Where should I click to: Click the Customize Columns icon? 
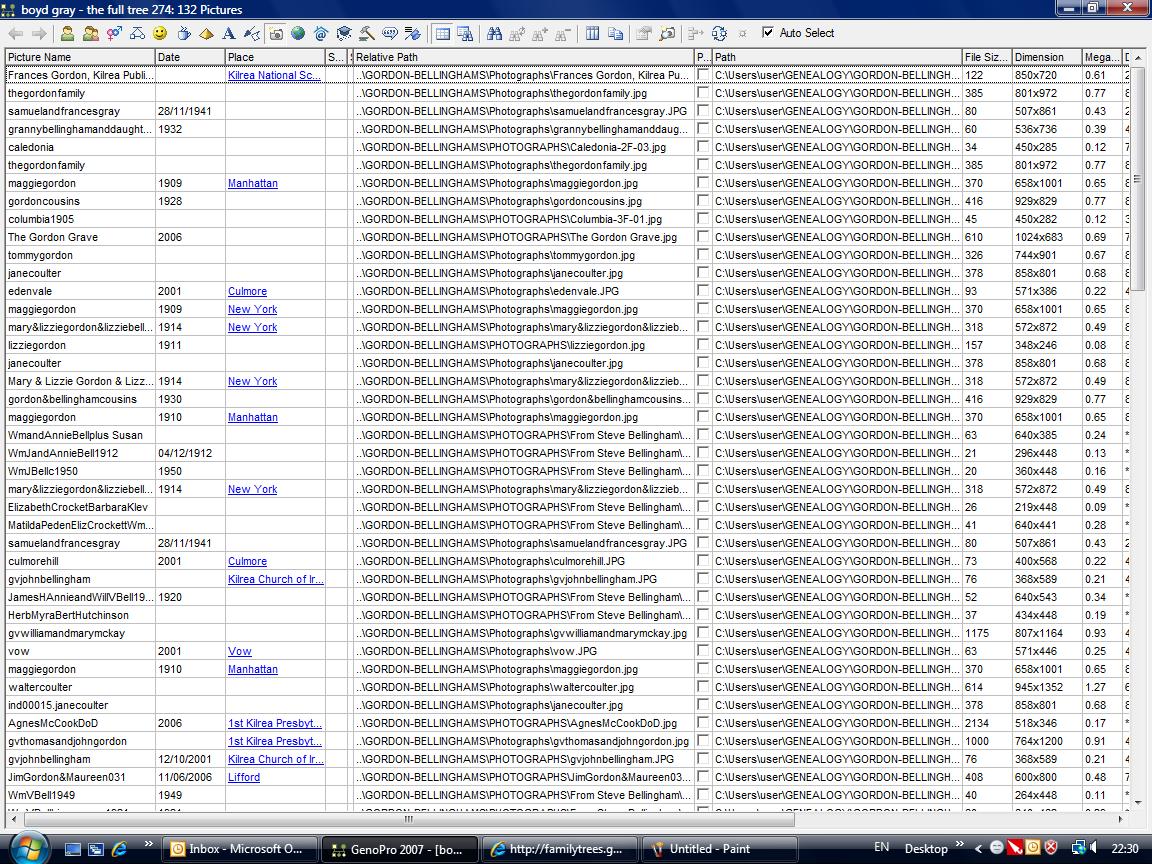[x=592, y=34]
